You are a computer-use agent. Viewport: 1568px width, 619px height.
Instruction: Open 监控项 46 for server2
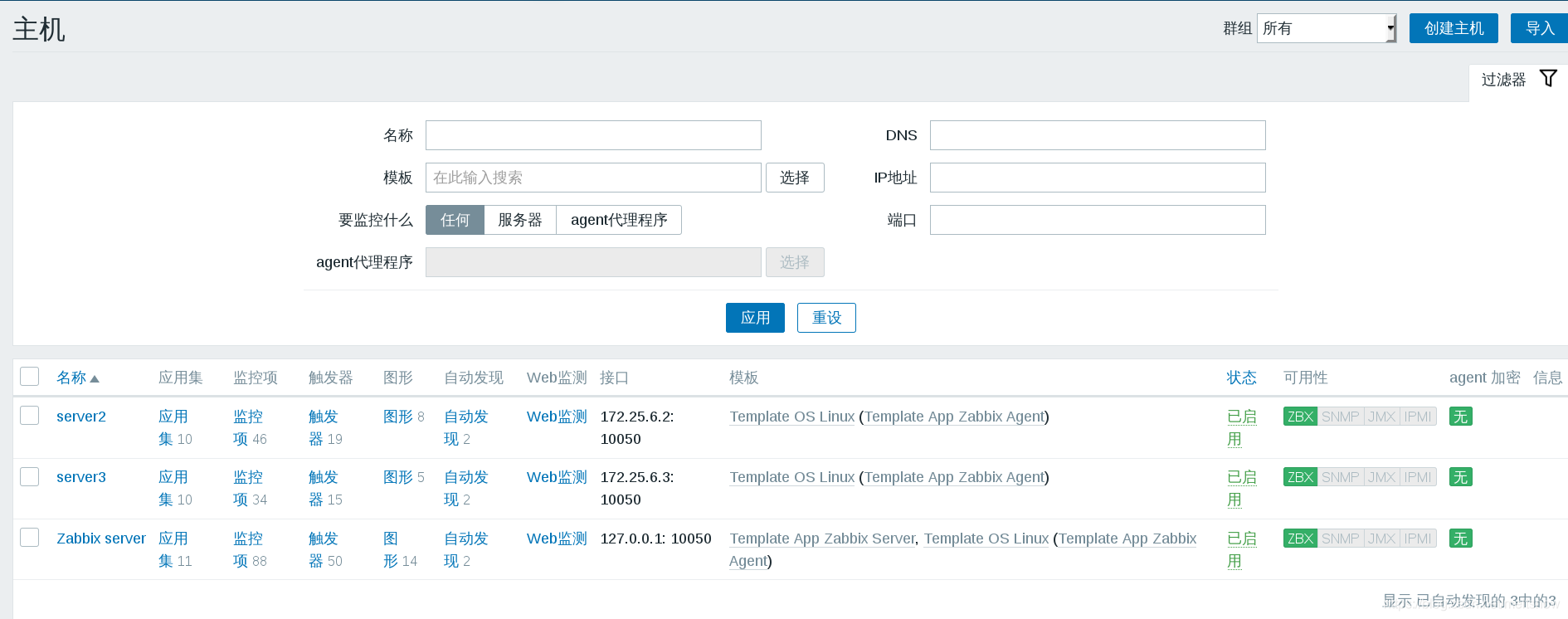pos(249,427)
